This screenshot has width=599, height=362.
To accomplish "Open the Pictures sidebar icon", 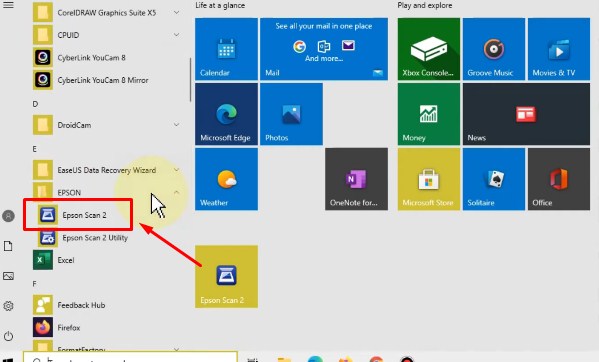I will click(x=8, y=276).
